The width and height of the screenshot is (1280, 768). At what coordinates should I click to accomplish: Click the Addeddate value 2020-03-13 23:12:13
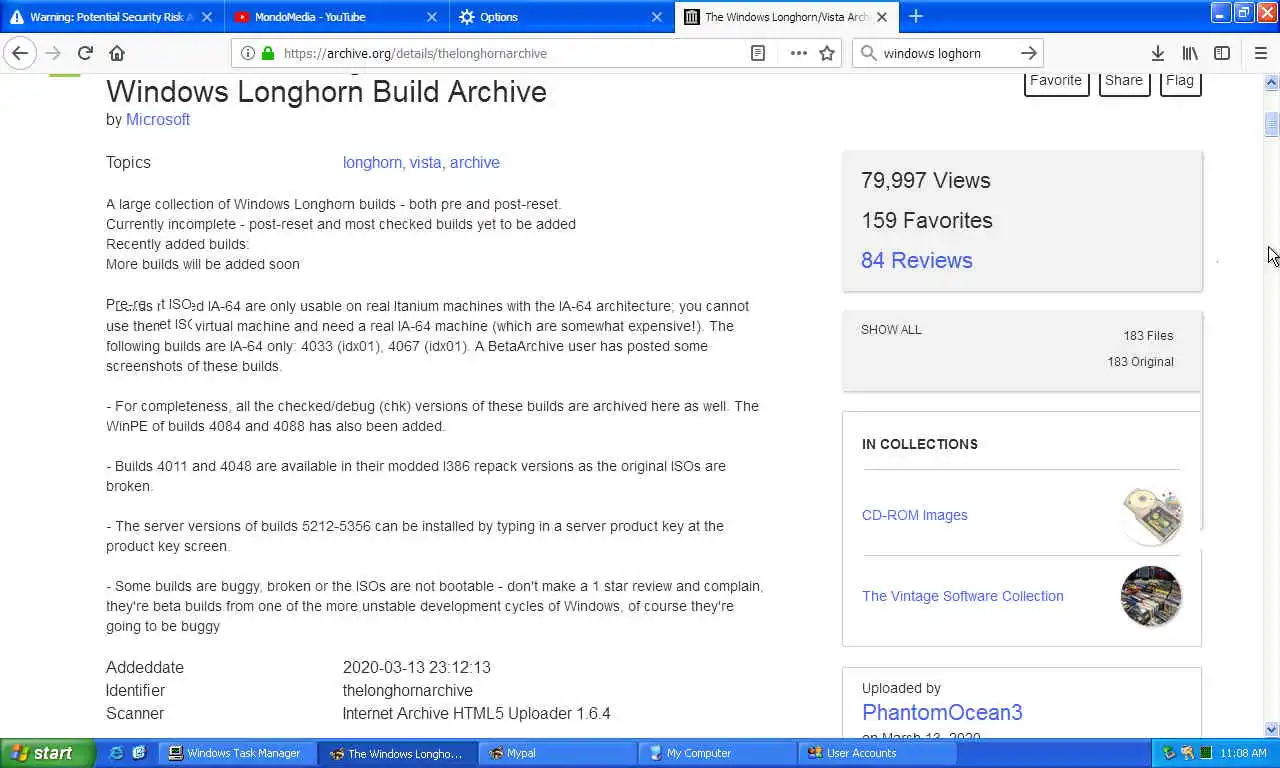tap(417, 667)
